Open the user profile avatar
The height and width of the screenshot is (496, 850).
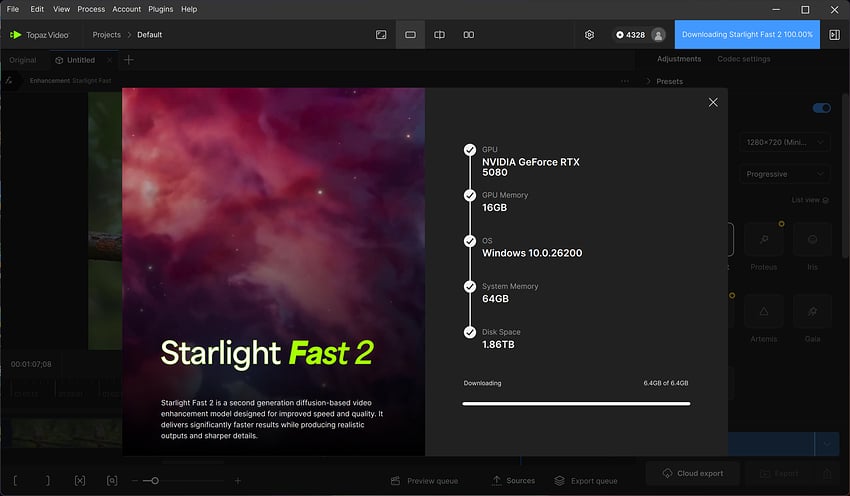[x=658, y=35]
